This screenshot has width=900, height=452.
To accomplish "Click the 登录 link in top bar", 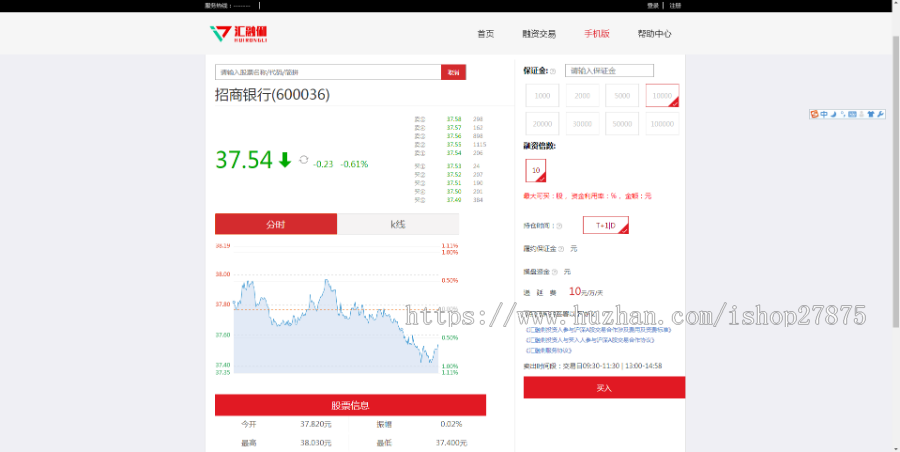I will click(x=653, y=5).
